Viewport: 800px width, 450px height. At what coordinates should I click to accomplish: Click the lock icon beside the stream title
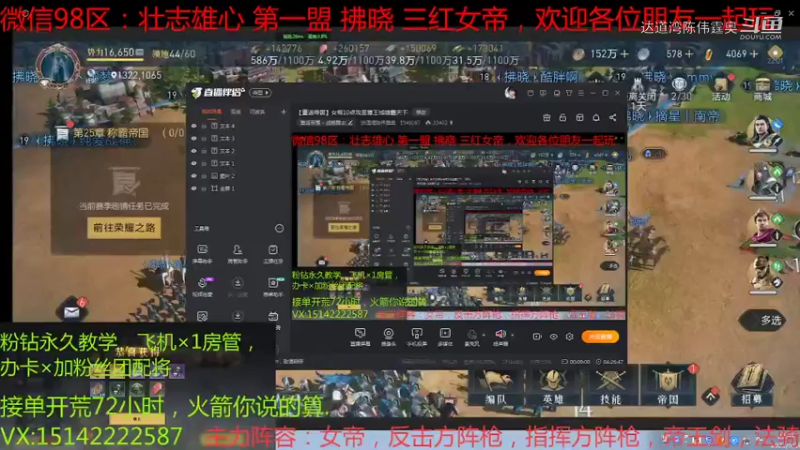tap(563, 118)
